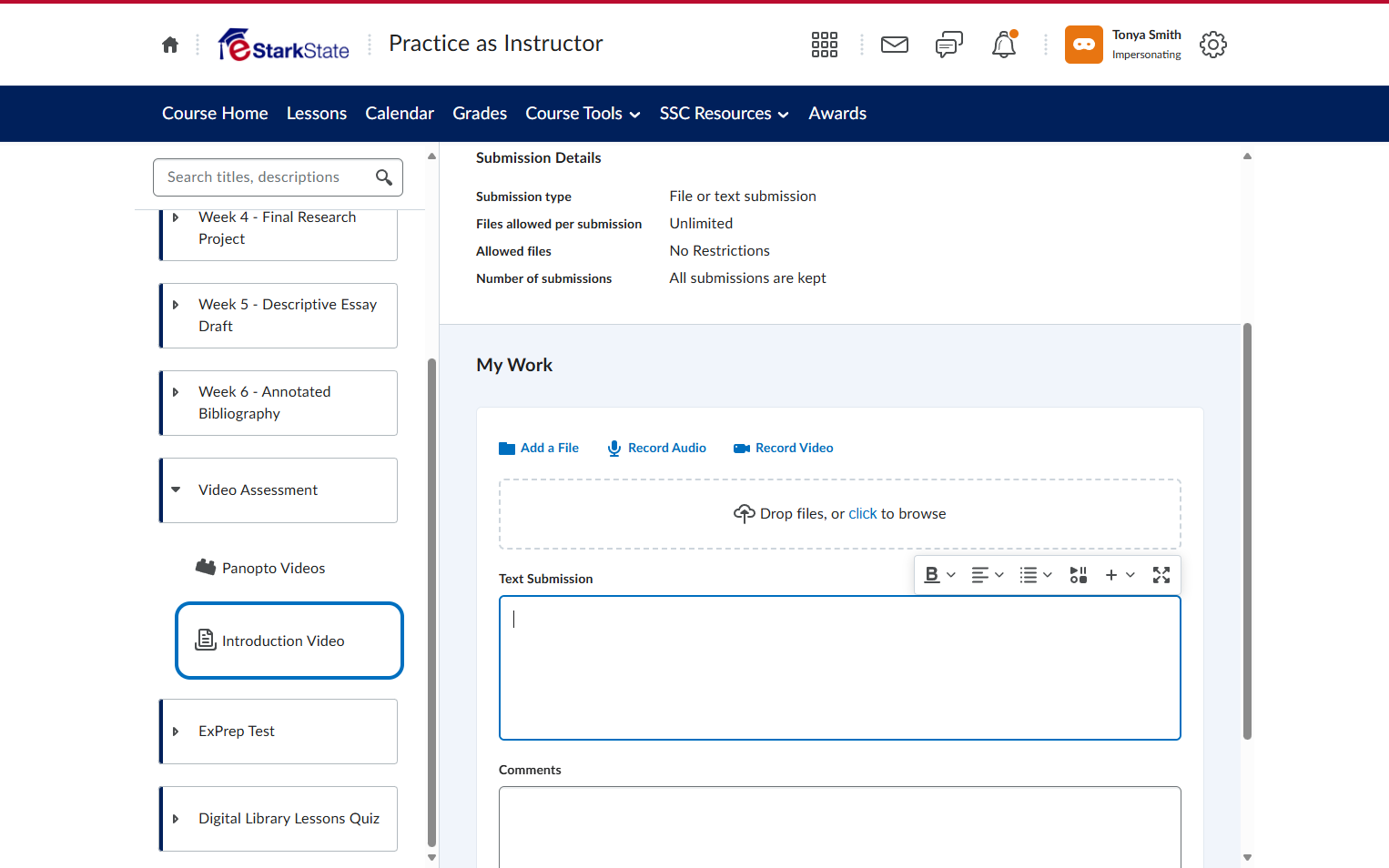
Task: Expand the ExPrep Test module
Action: tap(176, 732)
